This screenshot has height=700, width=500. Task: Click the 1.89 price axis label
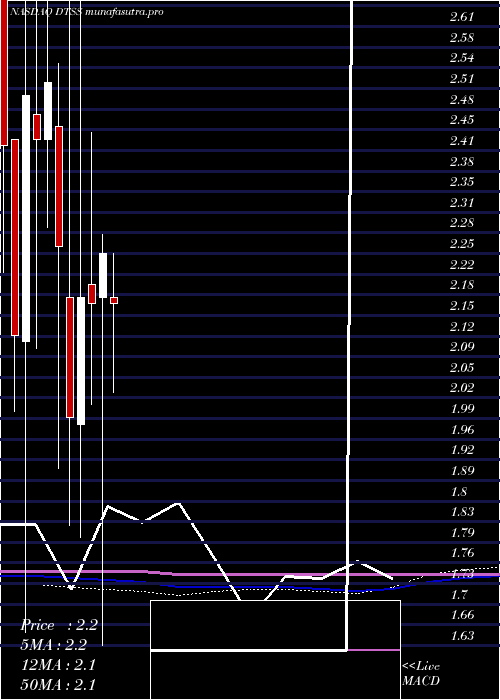462,471
